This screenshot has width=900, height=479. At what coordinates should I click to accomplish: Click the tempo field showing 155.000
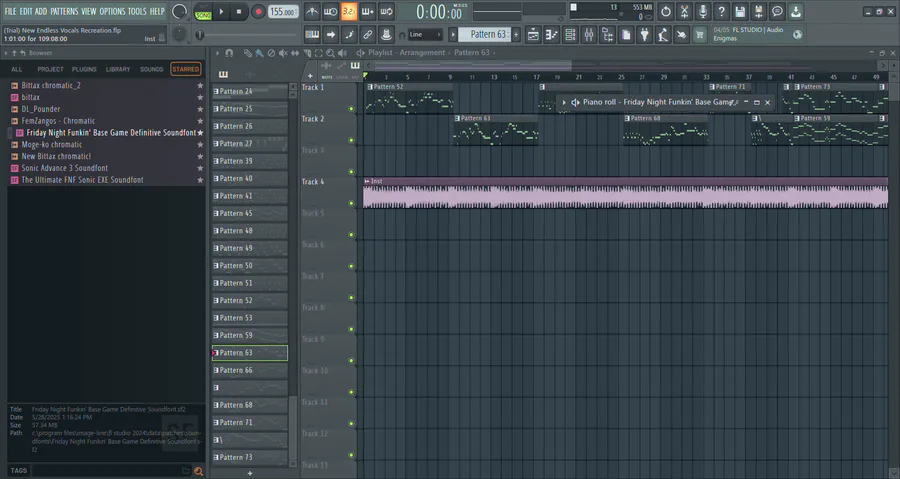pyautogui.click(x=283, y=11)
